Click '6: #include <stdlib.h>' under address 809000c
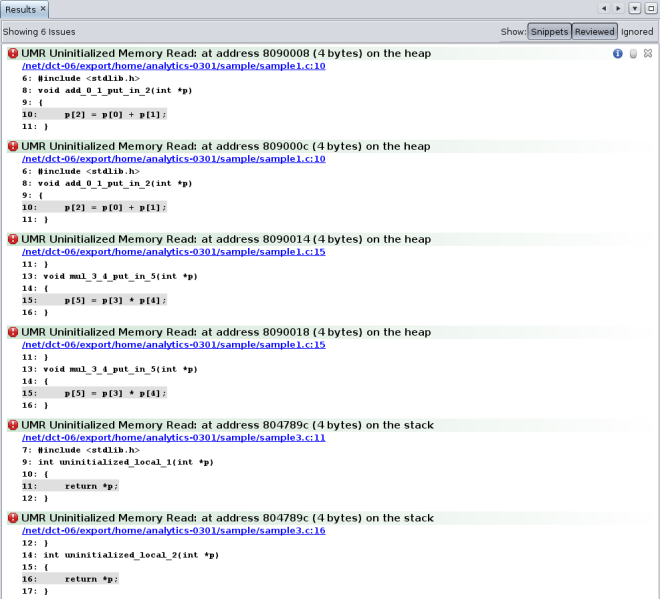The width and height of the screenshot is (660, 599). [x=80, y=171]
